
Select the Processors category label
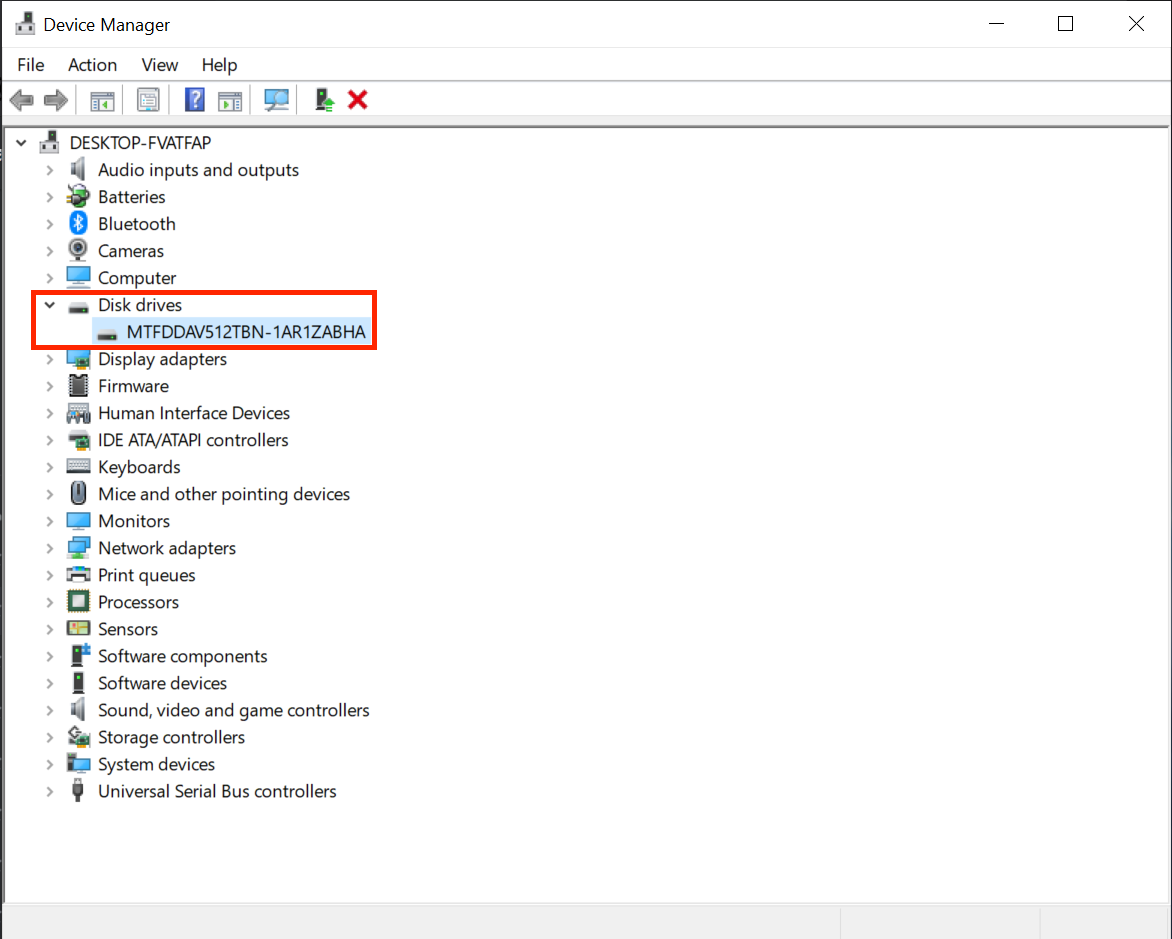click(x=138, y=602)
